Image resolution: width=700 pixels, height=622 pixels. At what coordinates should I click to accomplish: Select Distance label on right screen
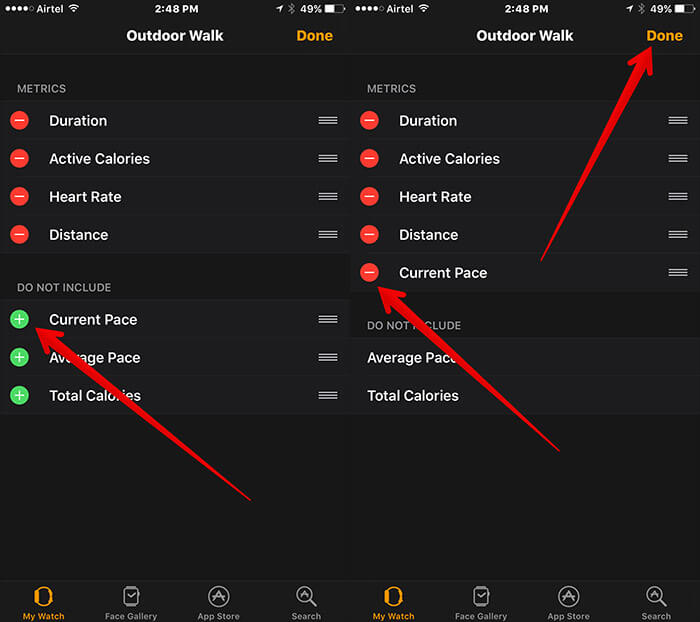(x=429, y=235)
